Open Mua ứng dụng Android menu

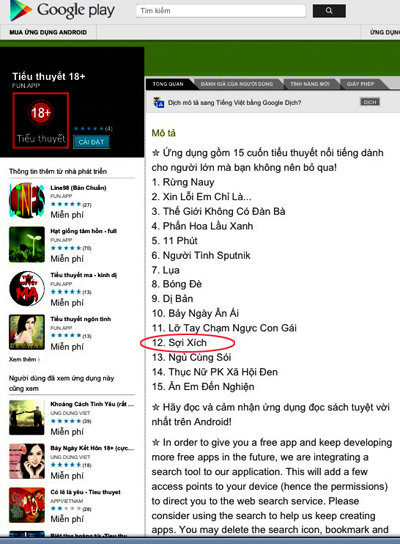click(48, 32)
